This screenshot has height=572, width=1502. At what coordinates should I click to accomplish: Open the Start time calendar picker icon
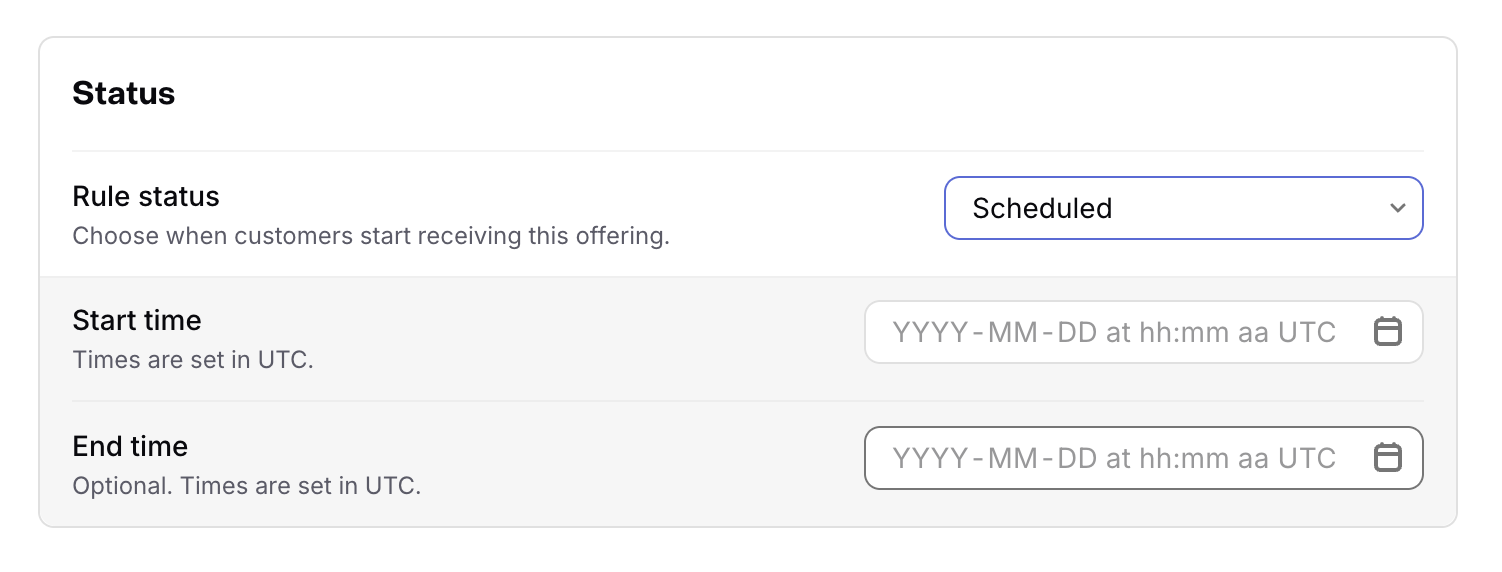click(x=1387, y=332)
